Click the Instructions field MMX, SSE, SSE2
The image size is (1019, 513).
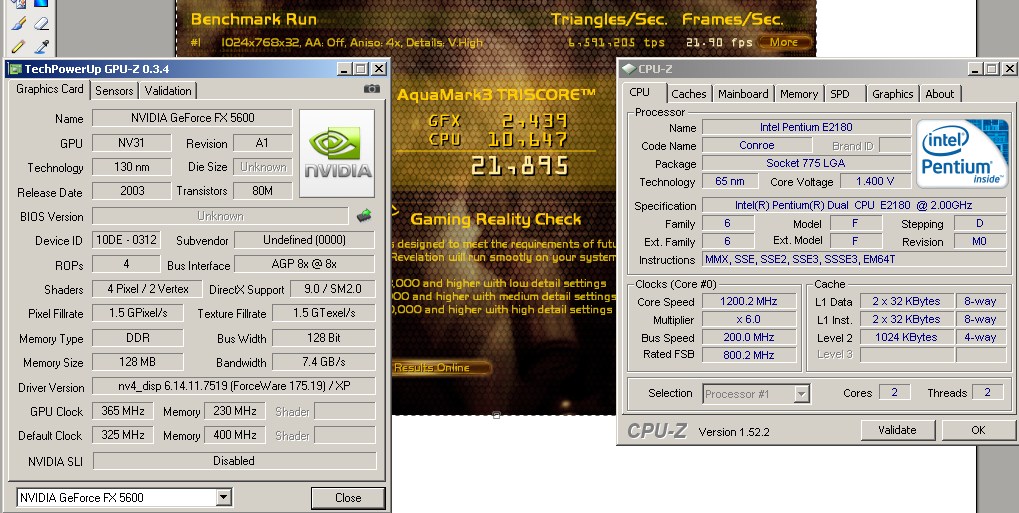point(854,259)
